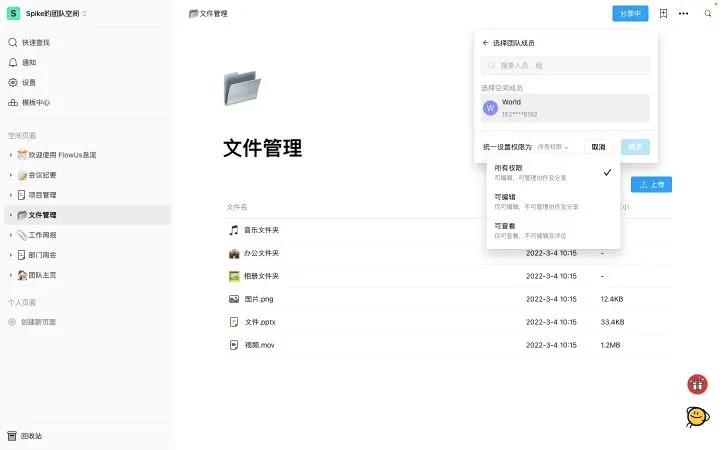Click the folder icon in the breadcrumb
This screenshot has width=720, height=450.
tap(193, 14)
